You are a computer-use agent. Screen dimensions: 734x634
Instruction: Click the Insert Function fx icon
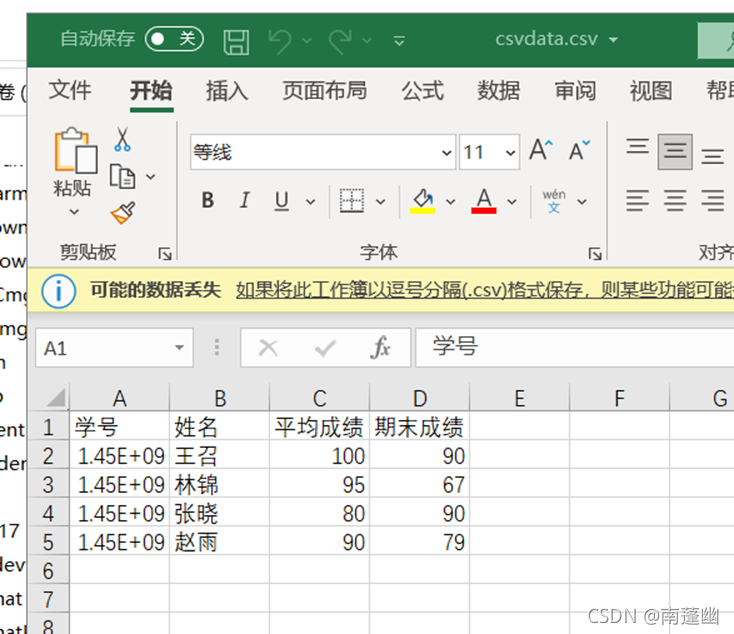tap(380, 348)
